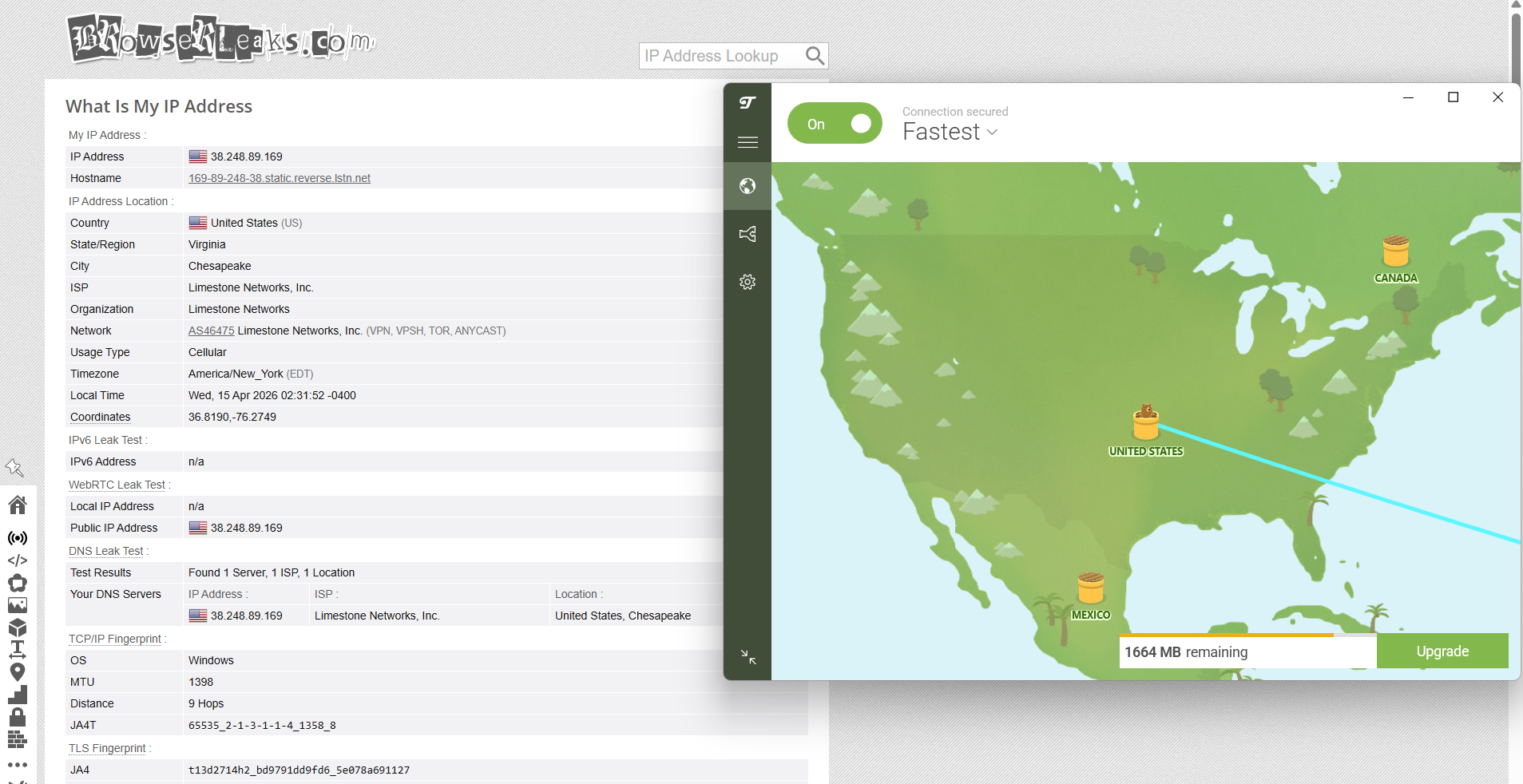1523x784 pixels.
Task: Focus the IP Address Lookup search field
Action: click(x=722, y=56)
